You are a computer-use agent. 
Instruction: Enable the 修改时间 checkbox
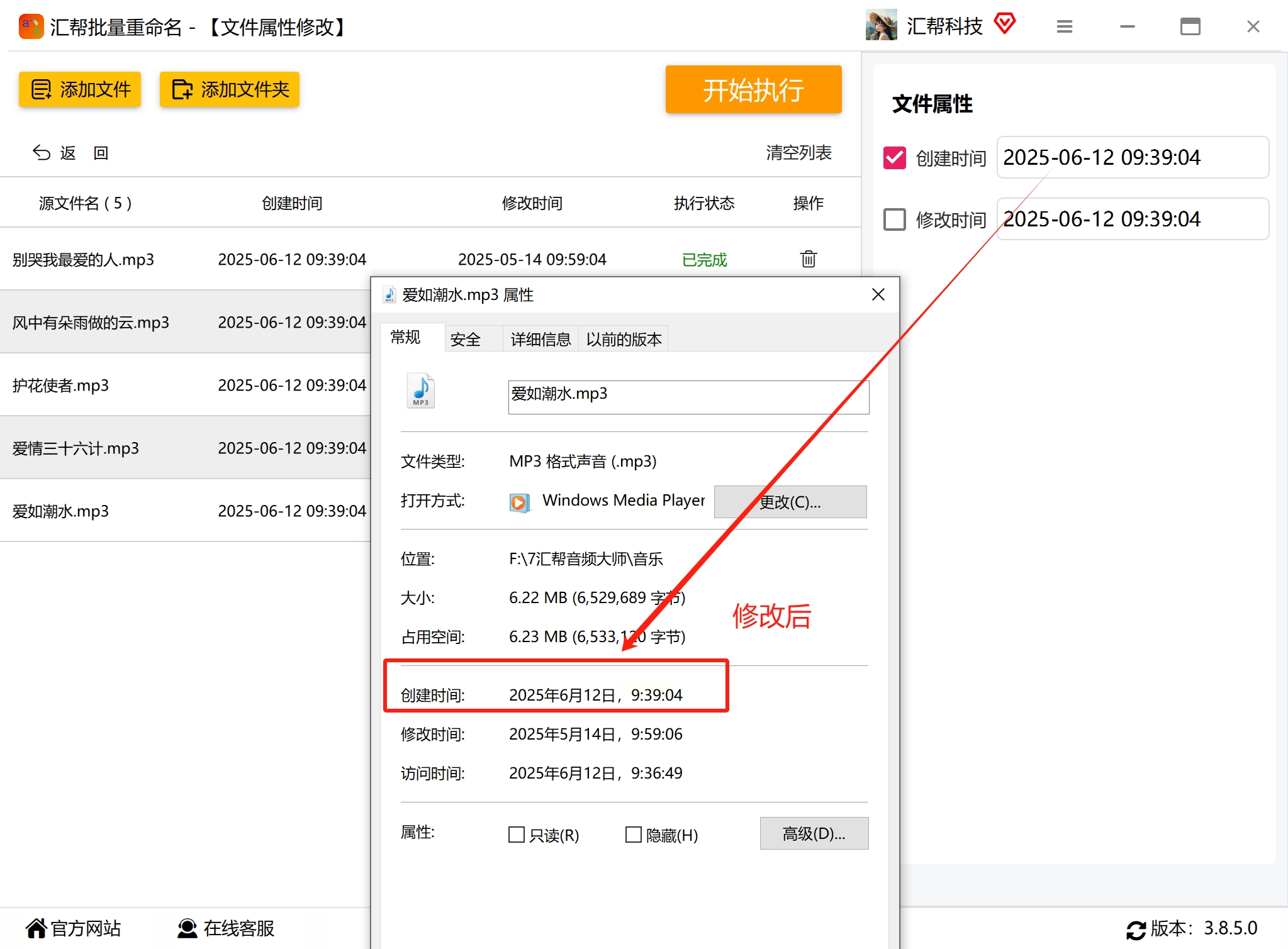coord(894,219)
